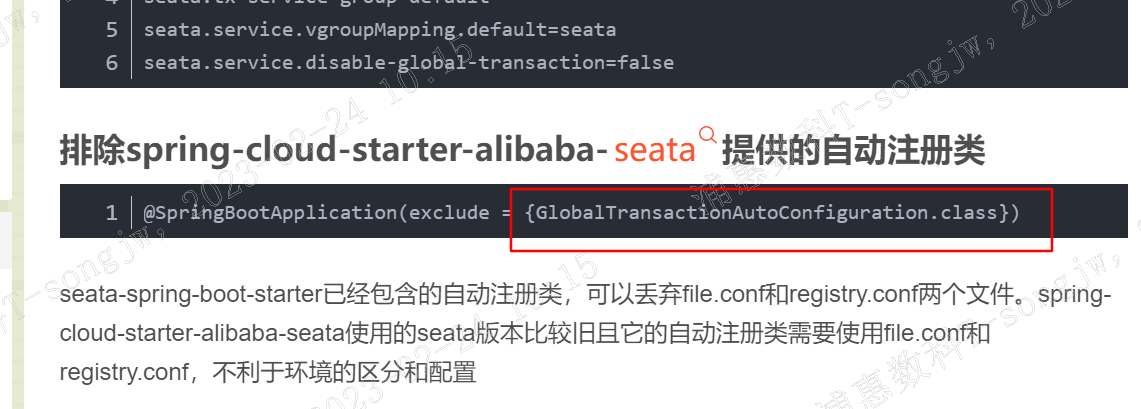Screen dimensions: 1141x409
Task: Click line number 1 of SpringBootApplication snippet
Action: (111, 213)
